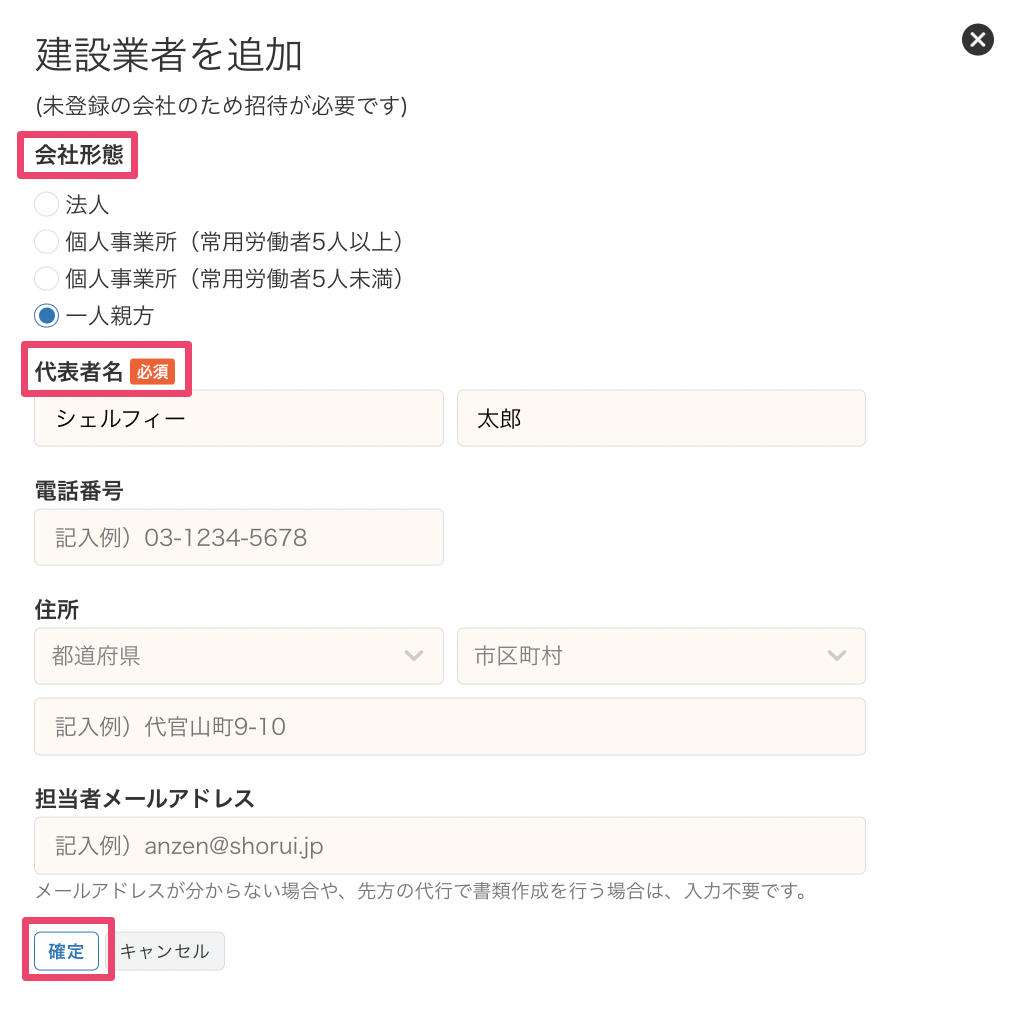Click the representative first name field
The height and width of the screenshot is (1024, 1010).
pyautogui.click(x=660, y=418)
